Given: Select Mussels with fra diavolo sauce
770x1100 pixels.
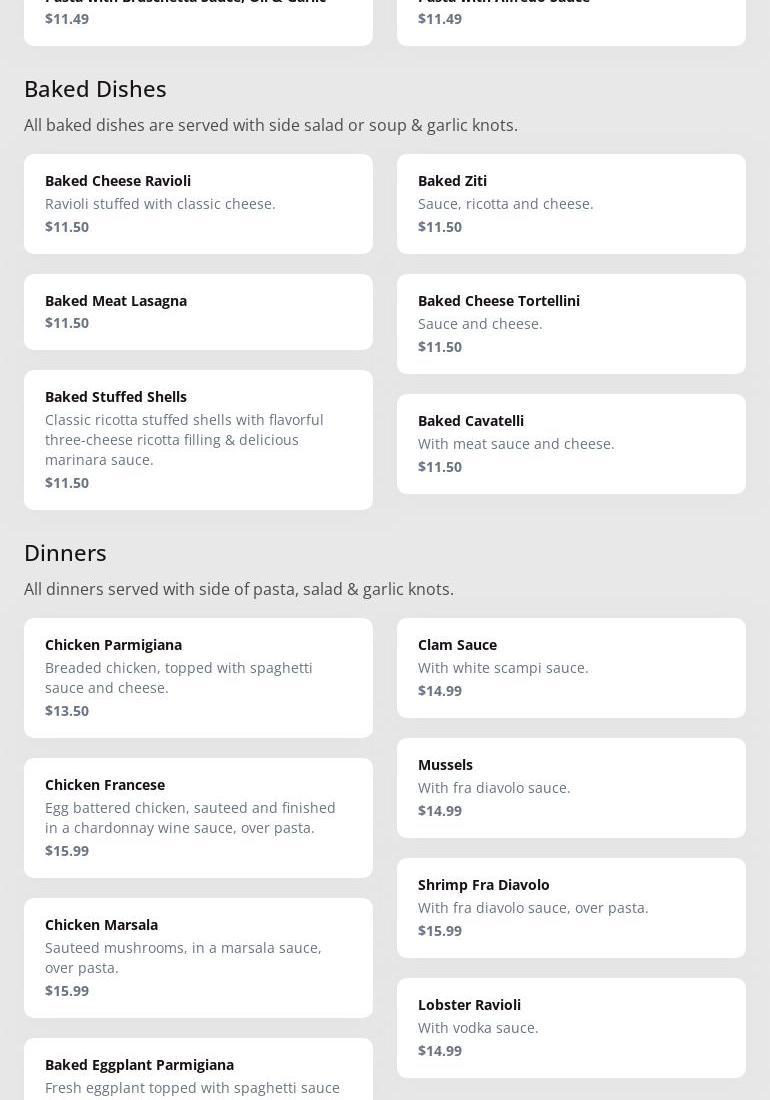Looking at the screenshot, I should 571,787.
